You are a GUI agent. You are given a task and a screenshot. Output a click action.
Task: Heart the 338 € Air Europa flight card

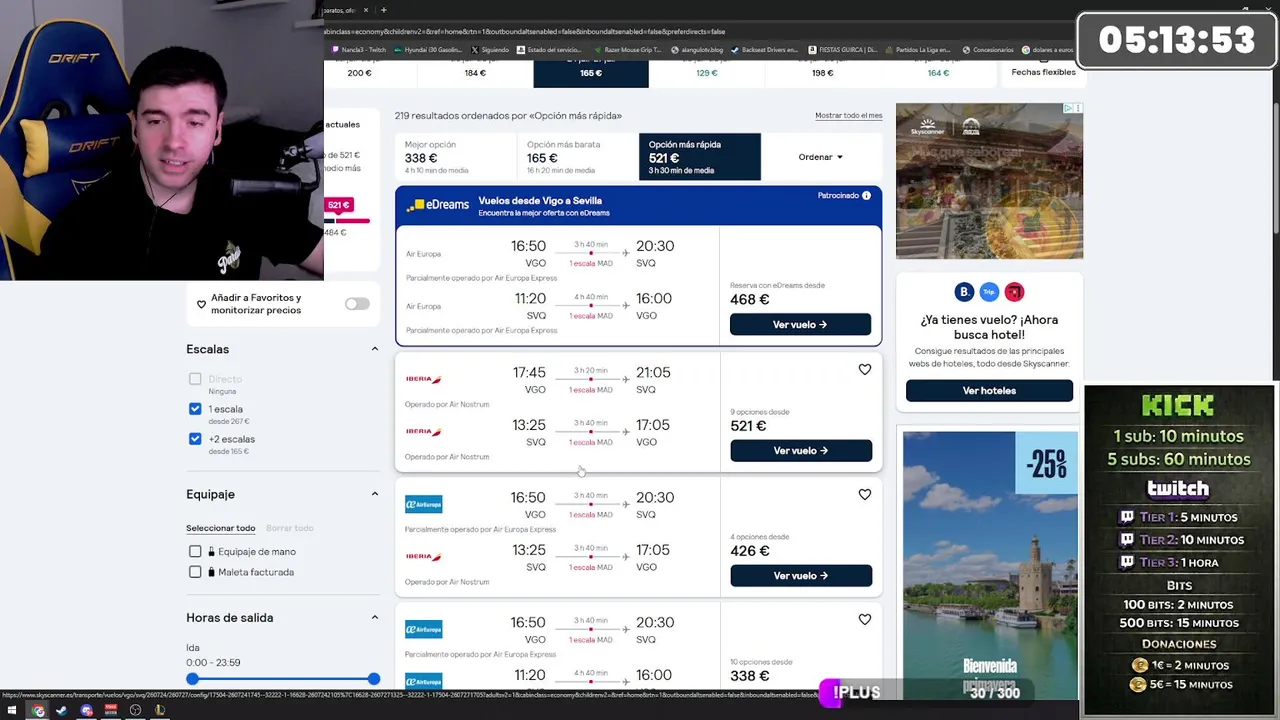pos(865,620)
